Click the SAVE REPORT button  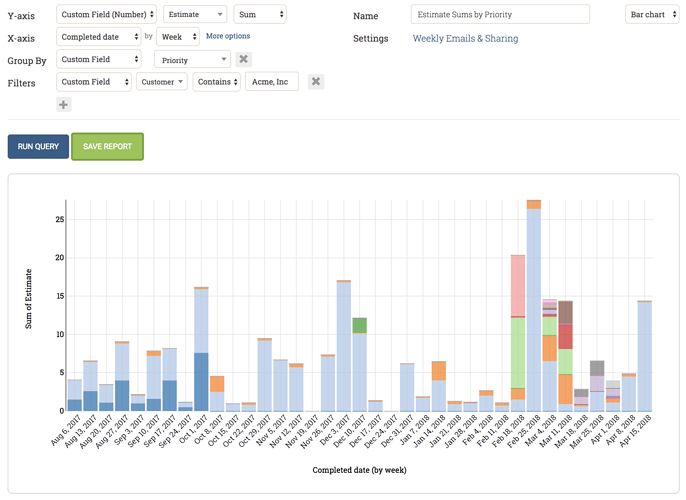(x=107, y=147)
